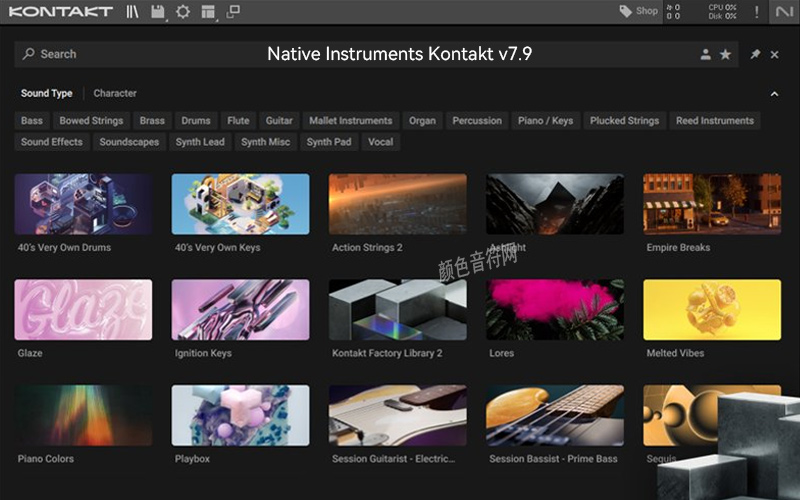Click the exclamation warning icon
This screenshot has width=800, height=500.
(x=757, y=11)
